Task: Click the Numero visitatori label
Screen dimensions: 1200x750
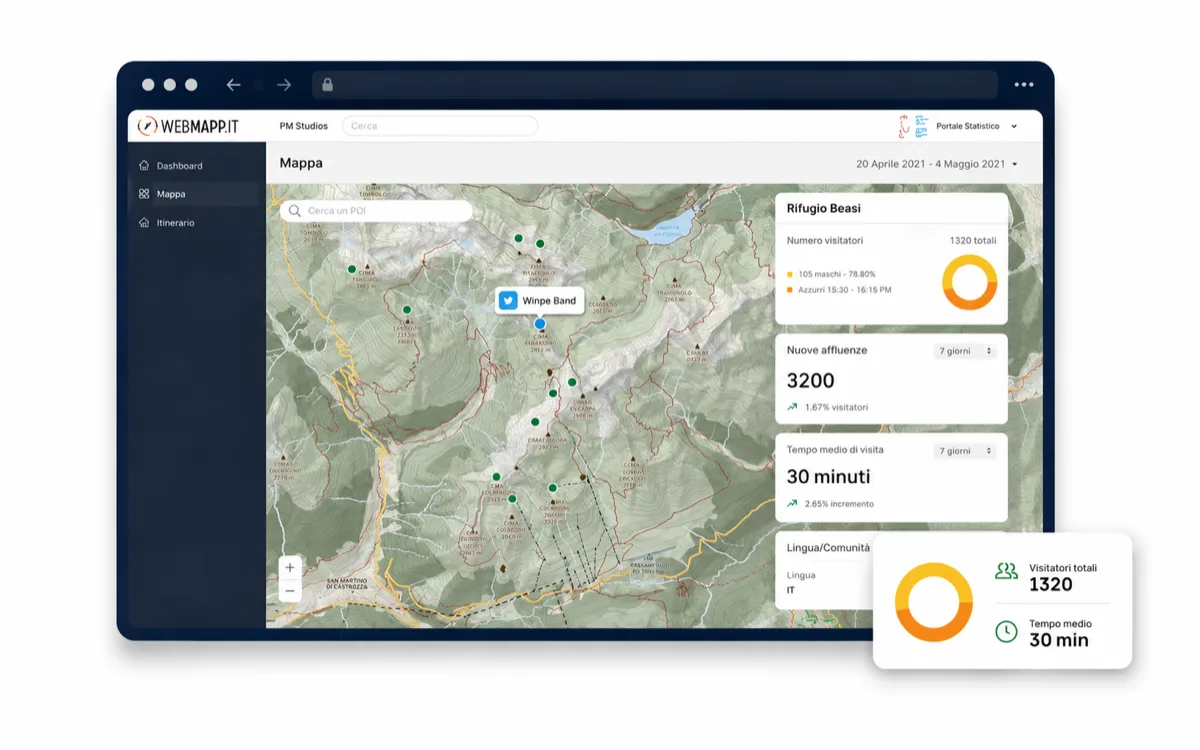Action: (825, 241)
